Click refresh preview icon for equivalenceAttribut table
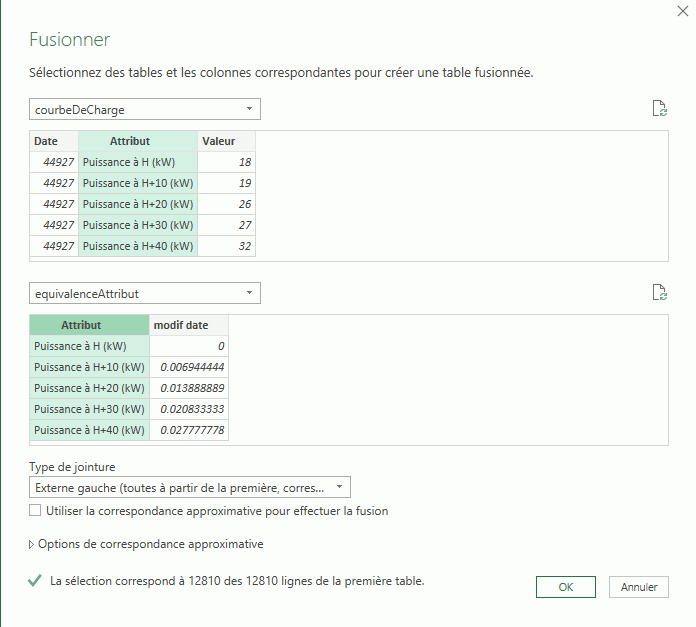This screenshot has height=627, width=696. tap(659, 293)
